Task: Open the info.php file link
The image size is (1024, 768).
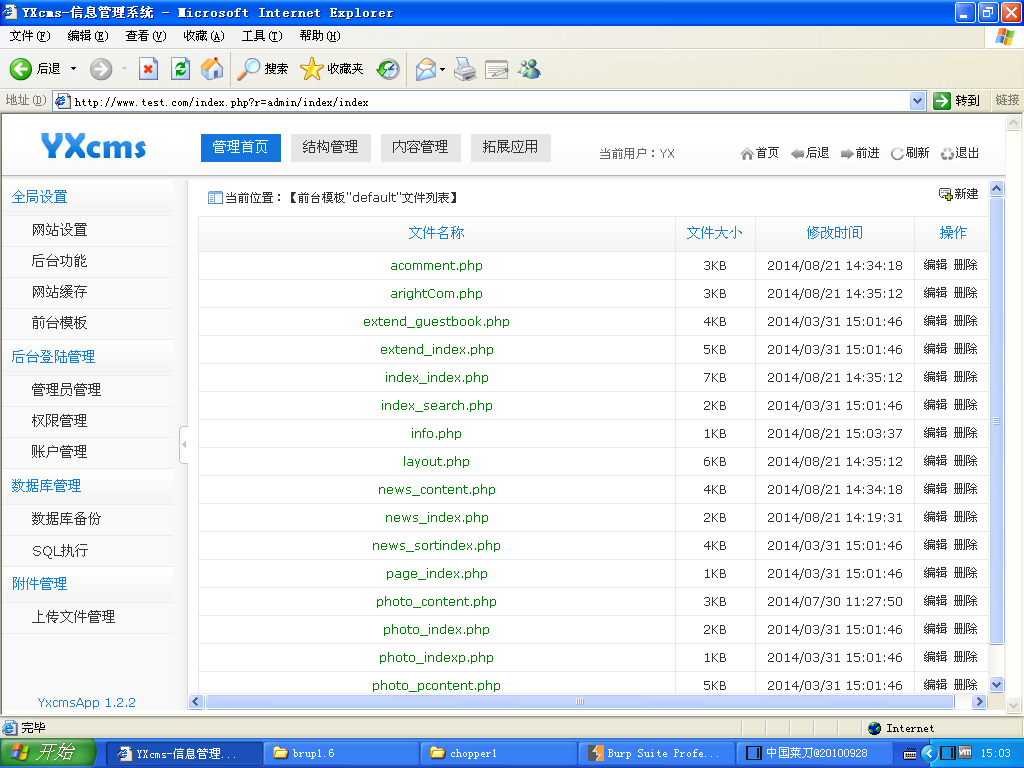Action: coord(436,433)
